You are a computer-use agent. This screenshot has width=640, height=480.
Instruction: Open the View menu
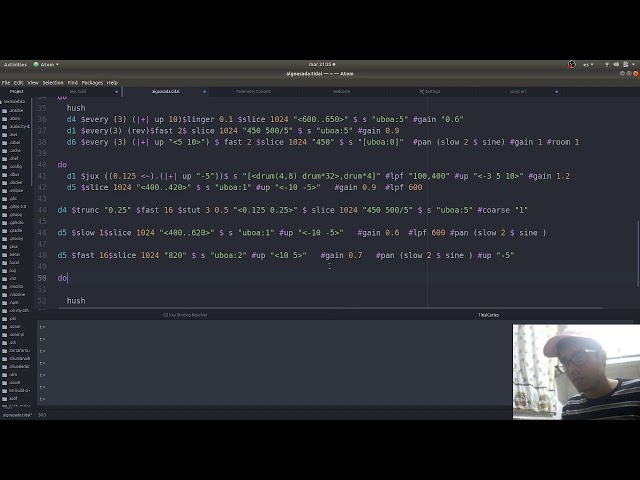pyautogui.click(x=33, y=82)
